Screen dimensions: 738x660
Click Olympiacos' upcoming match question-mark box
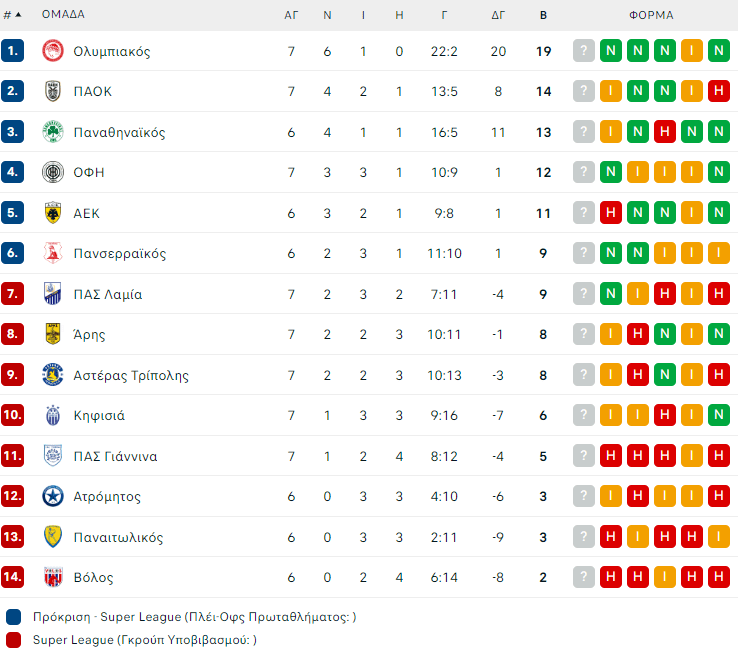click(584, 51)
